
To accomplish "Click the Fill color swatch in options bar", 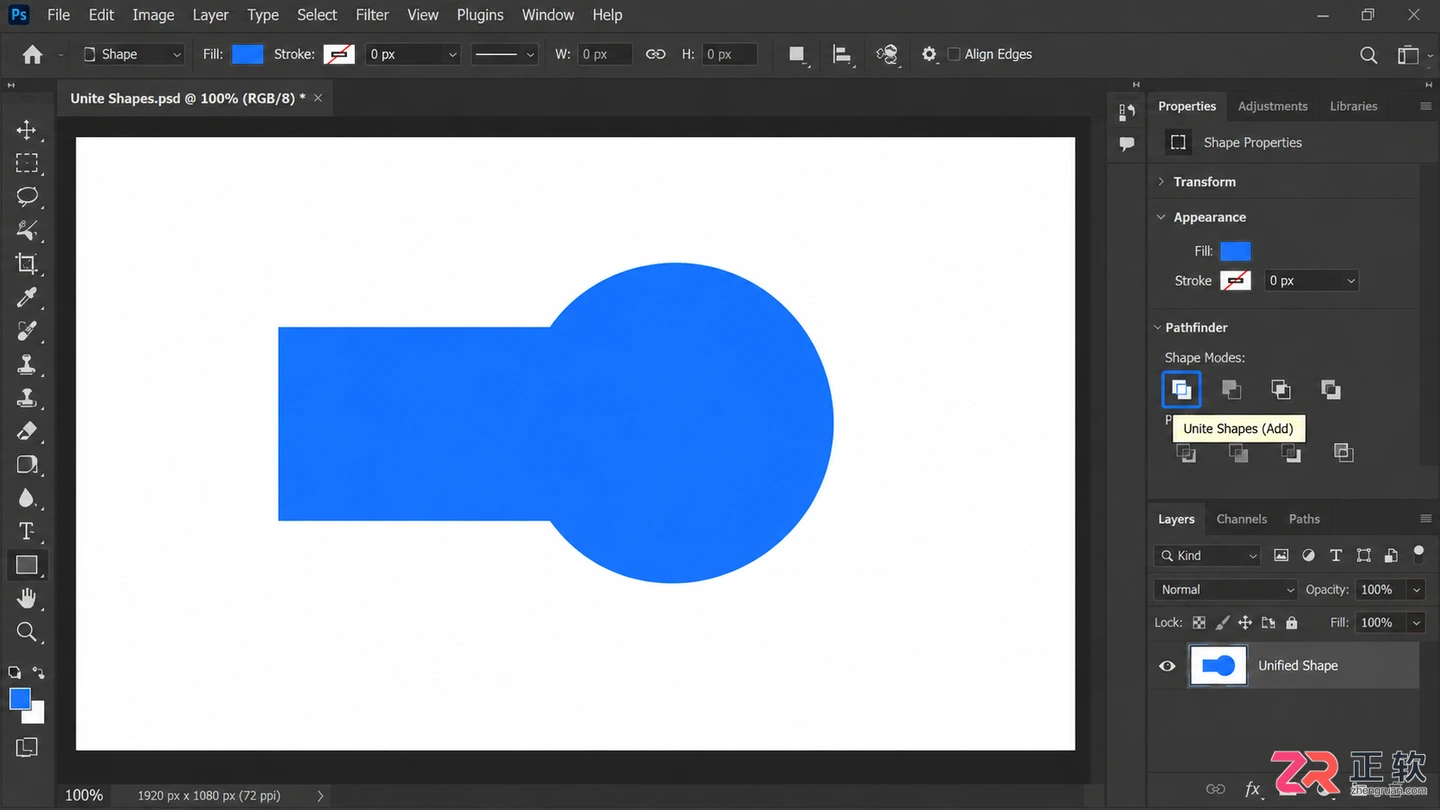I will tap(247, 54).
